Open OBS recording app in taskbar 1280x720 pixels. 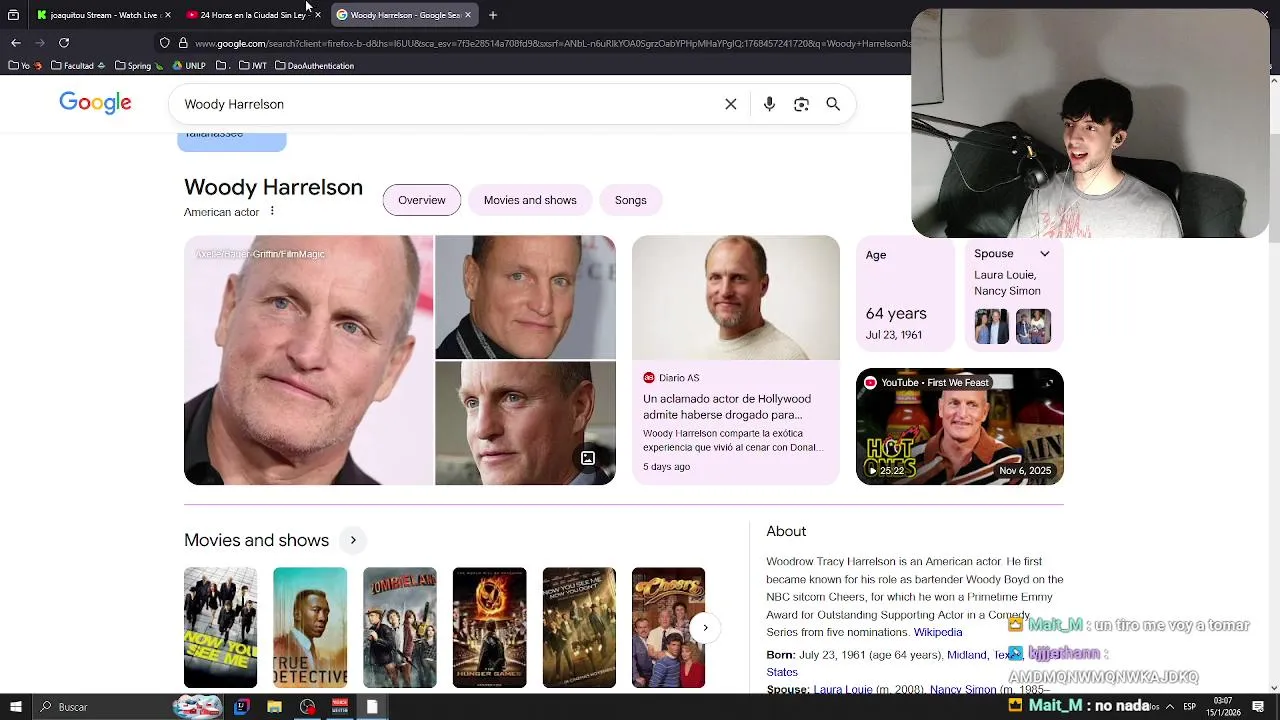tap(307, 707)
